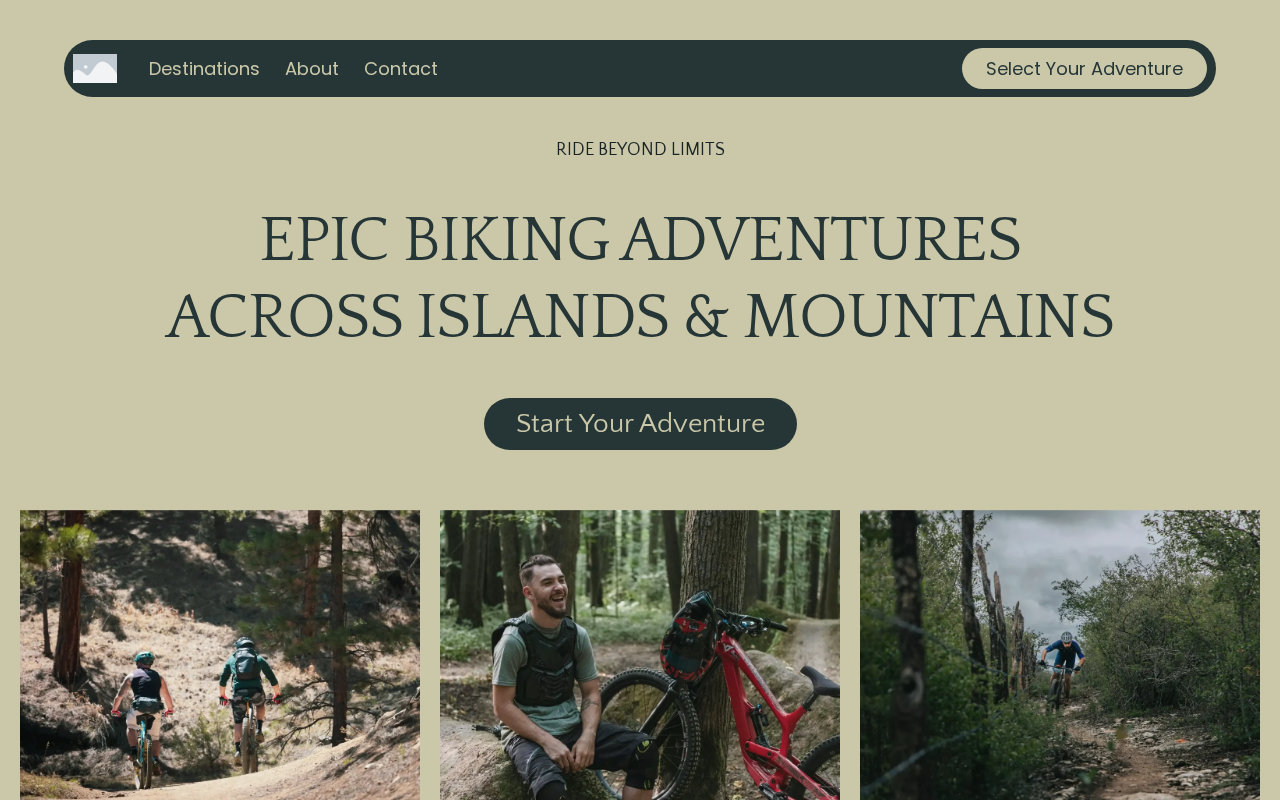This screenshot has height=800, width=1280.
Task: Click the rider wearing the green backpack
Action: click(246, 690)
